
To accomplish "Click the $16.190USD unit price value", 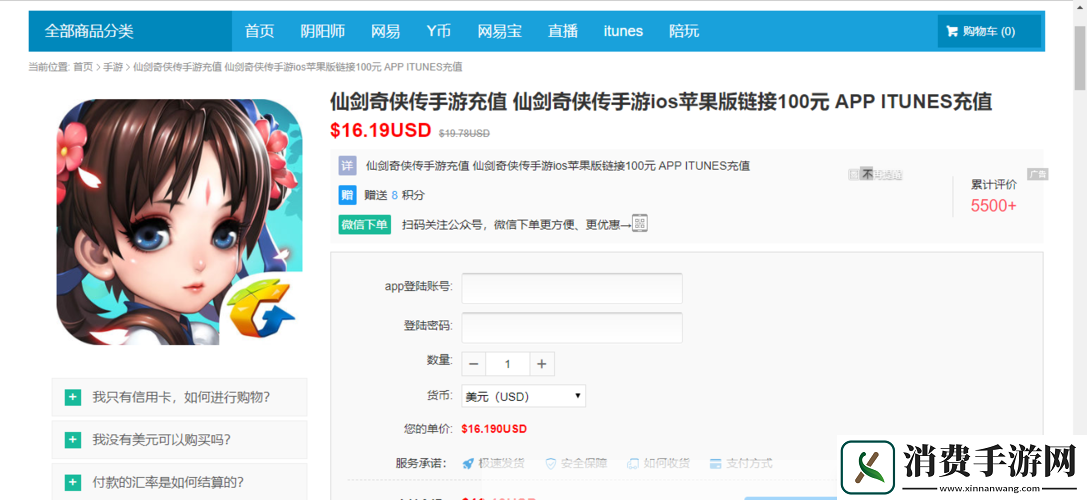I will coord(494,429).
